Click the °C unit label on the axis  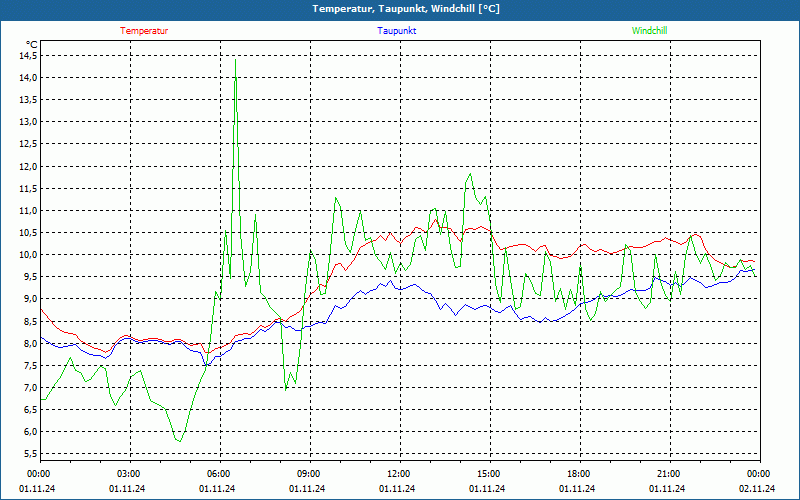tap(32, 44)
